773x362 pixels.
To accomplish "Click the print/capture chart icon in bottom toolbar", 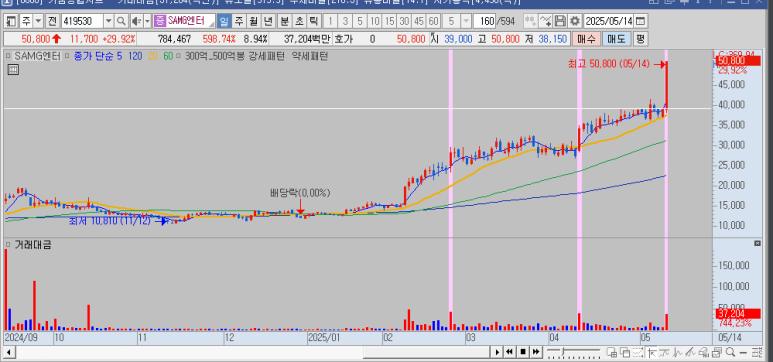I will (716, 352).
